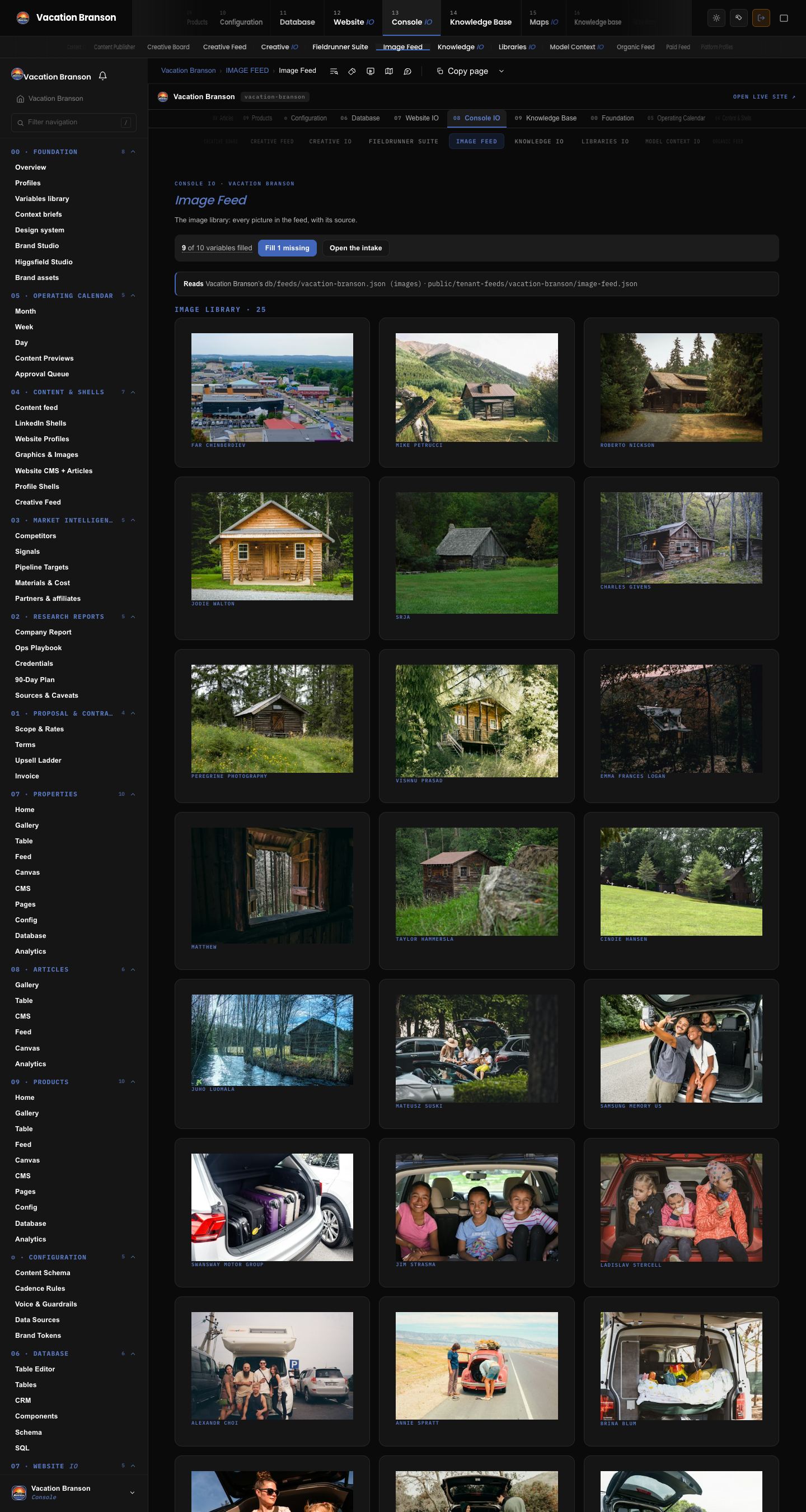The width and height of the screenshot is (806, 1512).
Task: Click the Vacation Branson breadcrumb link
Action: [x=188, y=71]
